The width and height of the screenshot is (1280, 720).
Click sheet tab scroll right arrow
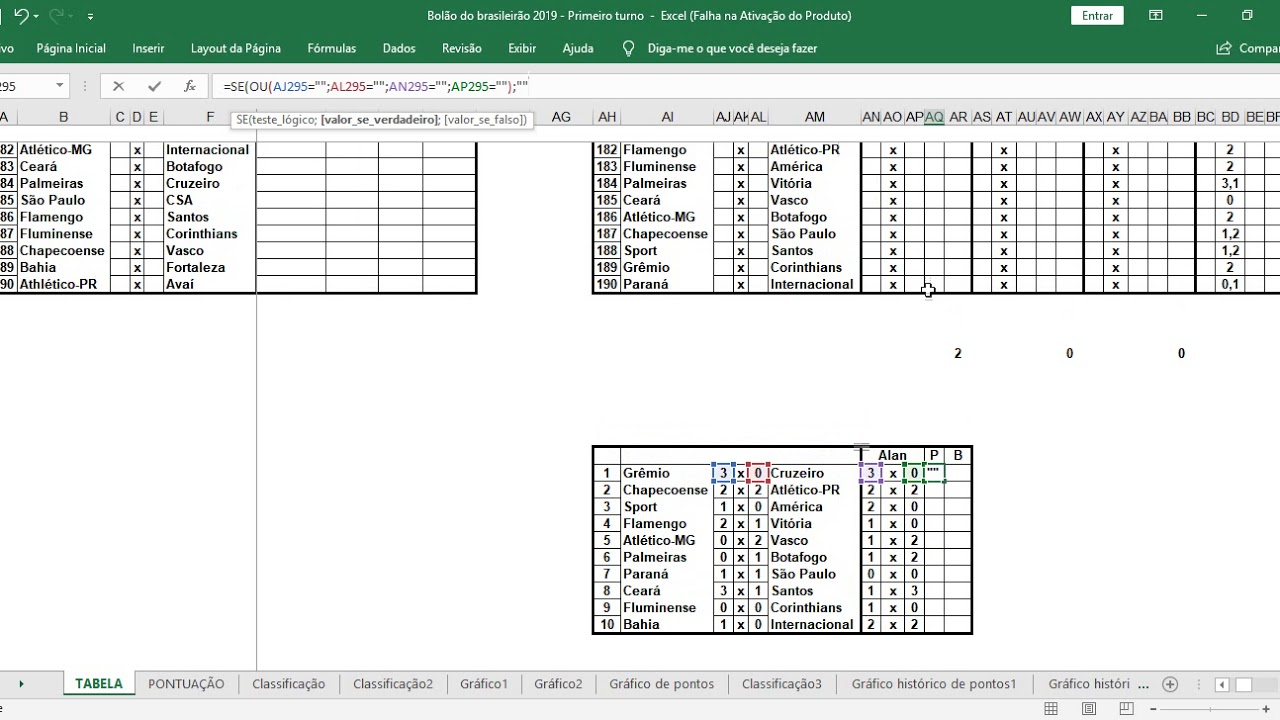(21, 684)
